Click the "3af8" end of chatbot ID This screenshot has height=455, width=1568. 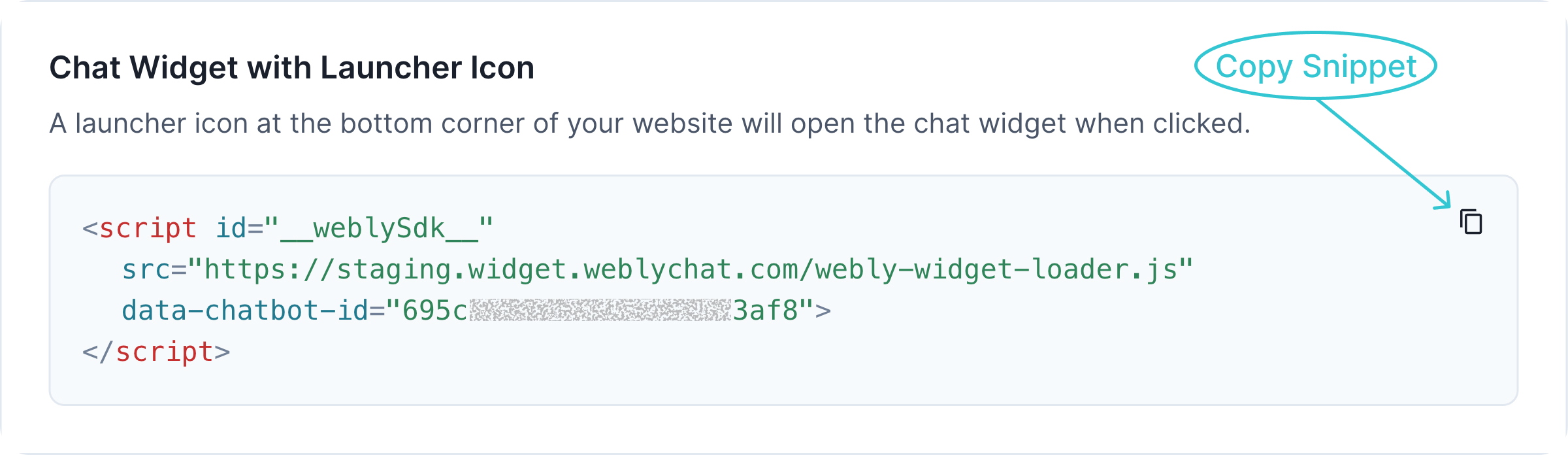[765, 311]
